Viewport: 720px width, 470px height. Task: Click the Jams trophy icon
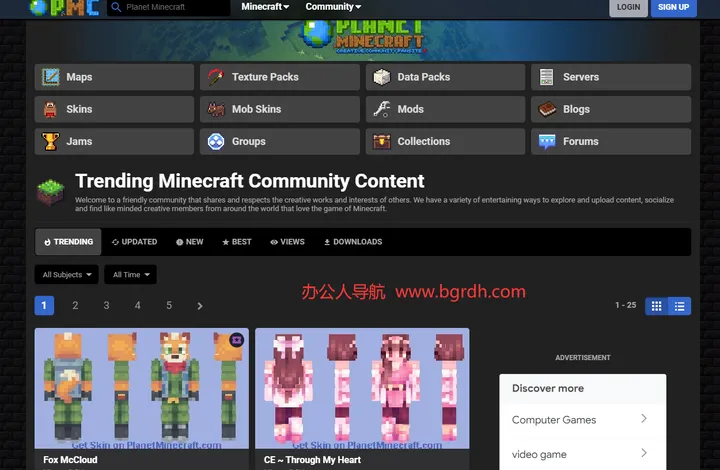coord(51,141)
